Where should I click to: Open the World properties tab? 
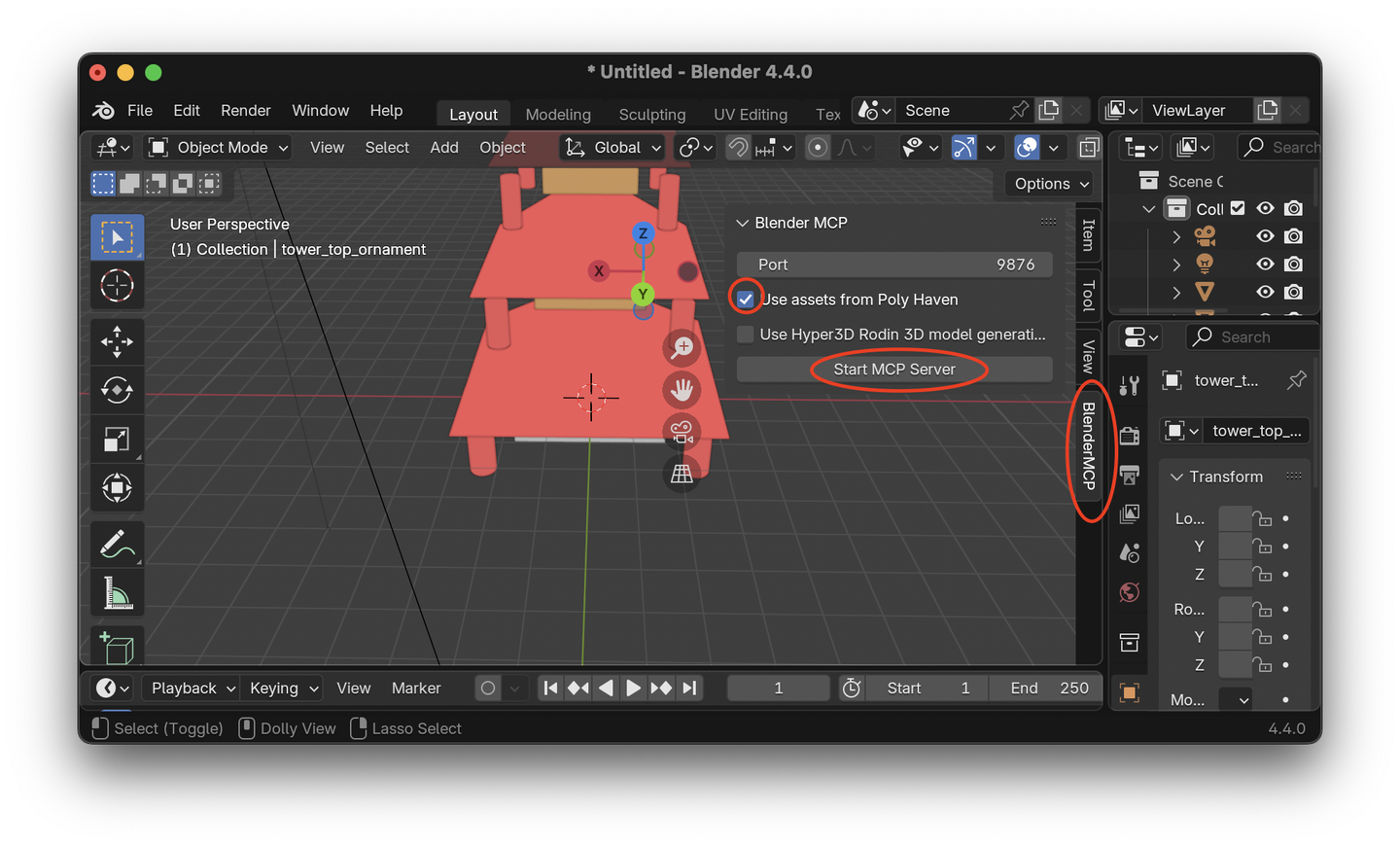[x=1129, y=591]
